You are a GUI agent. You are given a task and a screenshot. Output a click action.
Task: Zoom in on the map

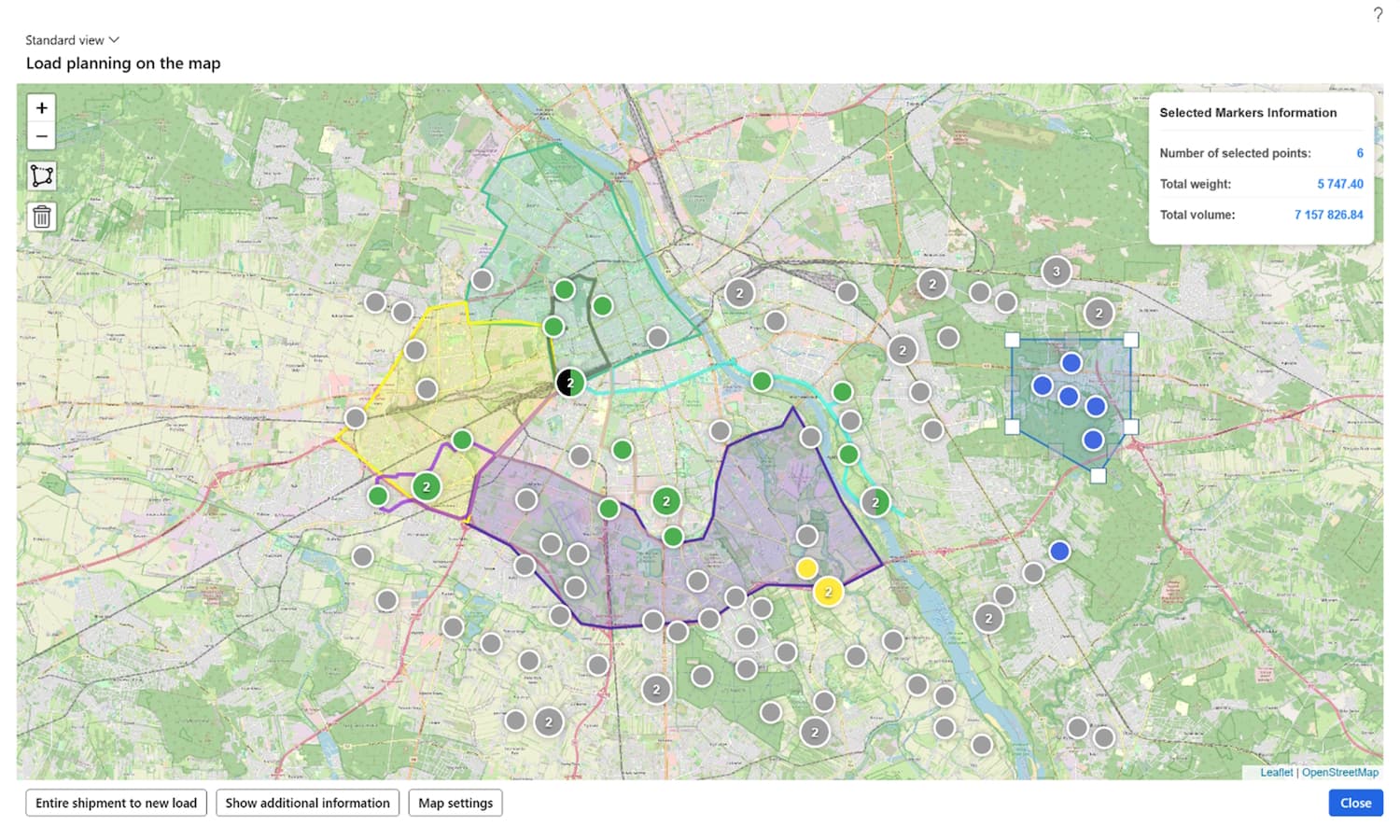[x=41, y=108]
